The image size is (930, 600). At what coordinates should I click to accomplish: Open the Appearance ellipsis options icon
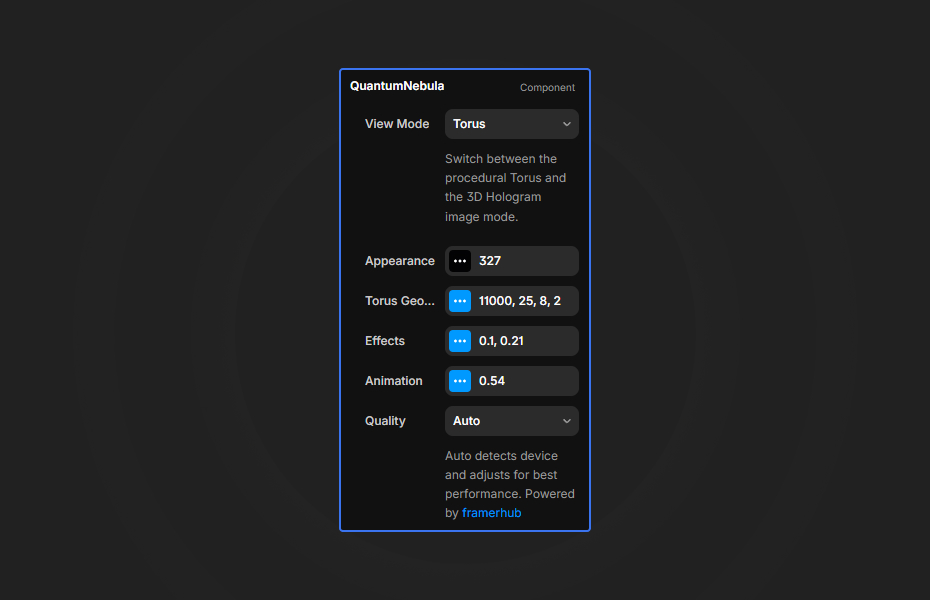click(x=459, y=261)
